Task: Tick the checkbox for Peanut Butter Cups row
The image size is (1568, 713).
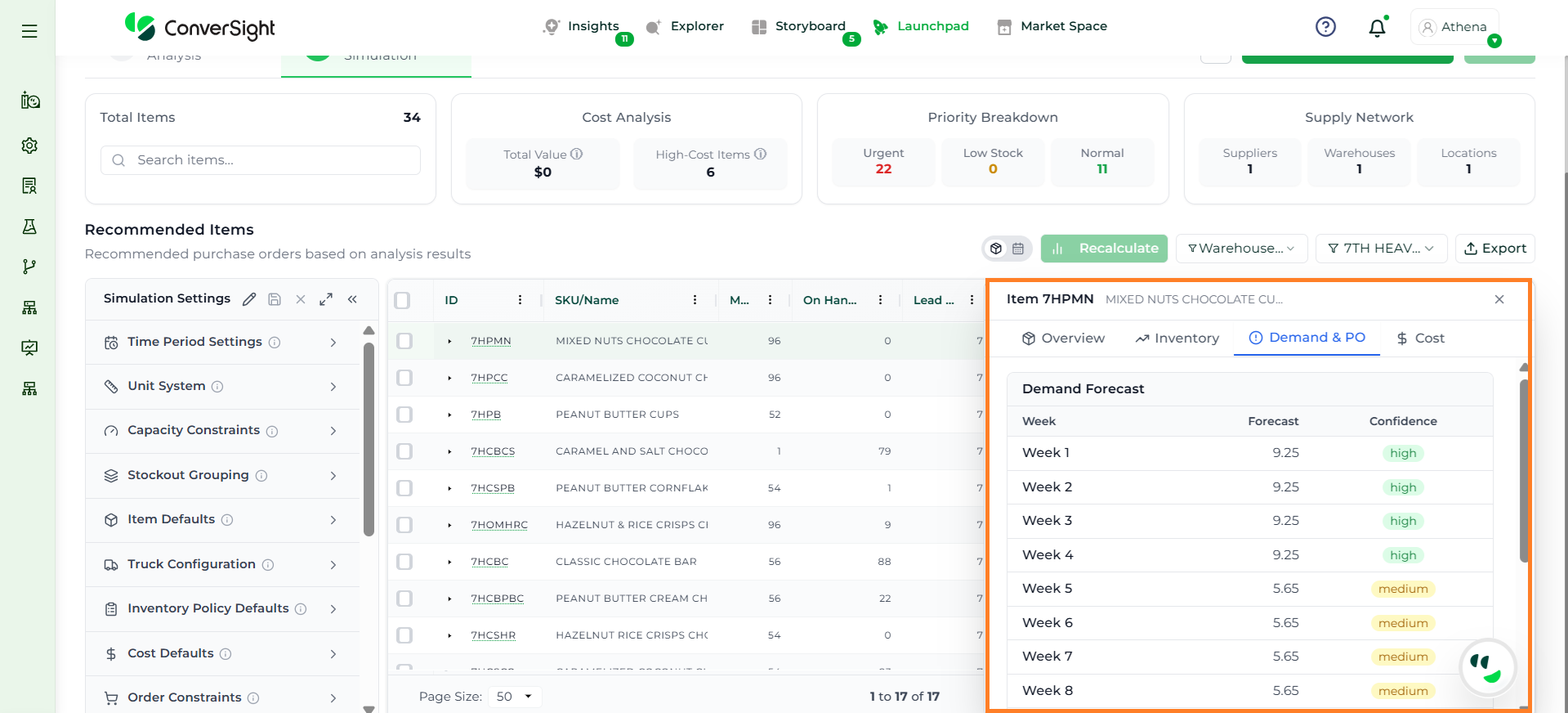Action: [x=404, y=415]
